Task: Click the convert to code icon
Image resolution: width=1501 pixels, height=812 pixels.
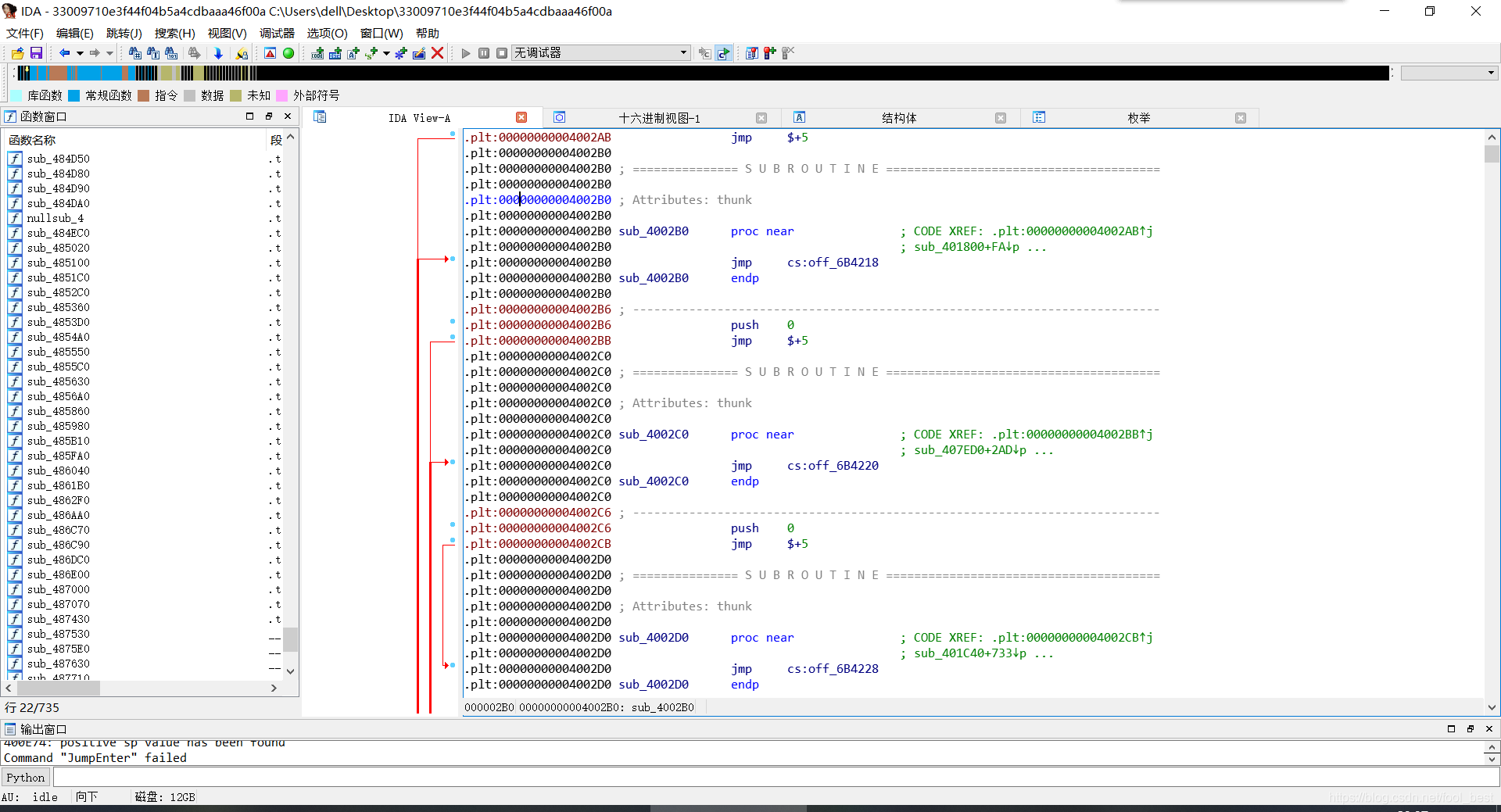Action: pyautogui.click(x=317, y=53)
